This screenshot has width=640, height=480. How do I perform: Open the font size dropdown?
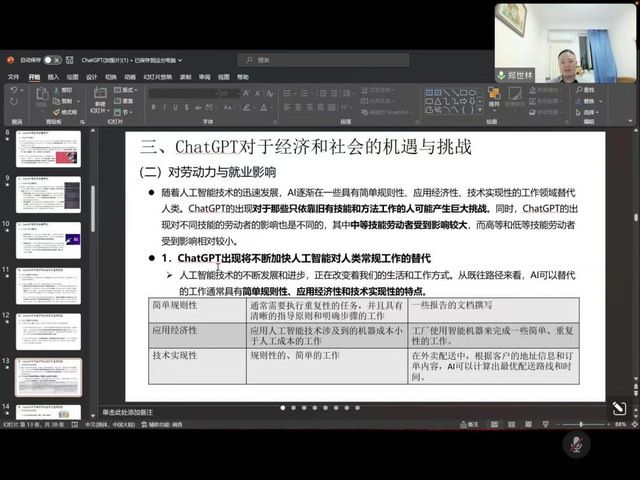238,93
